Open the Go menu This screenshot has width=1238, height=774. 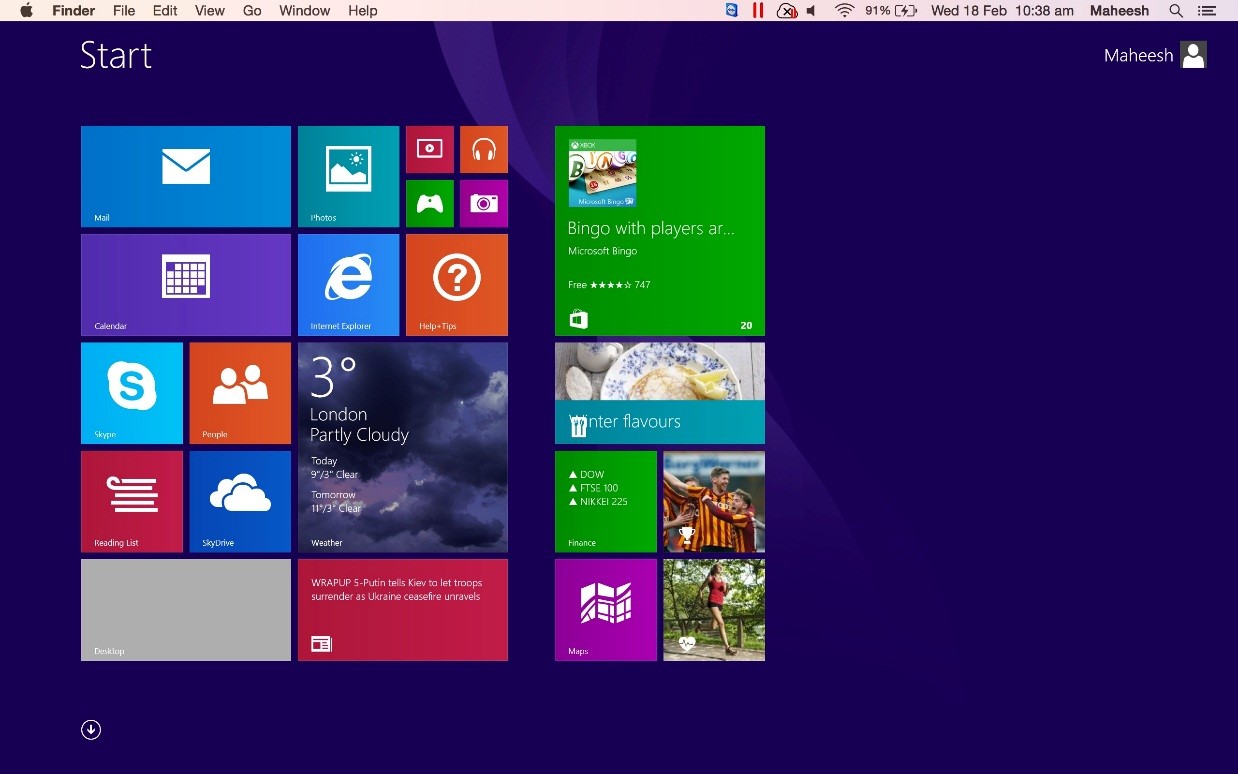[x=252, y=11]
